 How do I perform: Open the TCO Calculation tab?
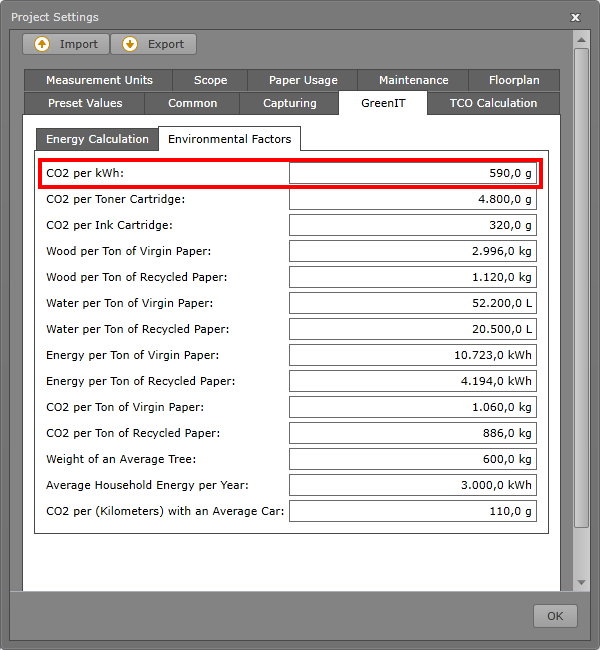[493, 103]
